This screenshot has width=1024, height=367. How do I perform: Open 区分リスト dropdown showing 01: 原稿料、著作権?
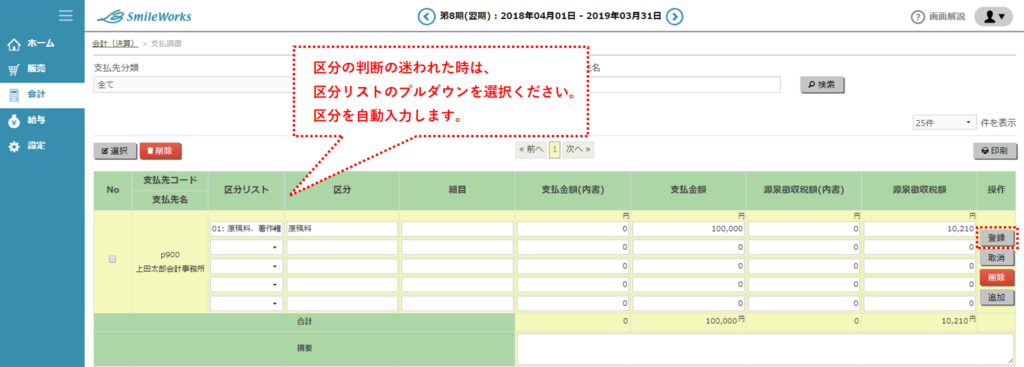pyautogui.click(x=247, y=229)
